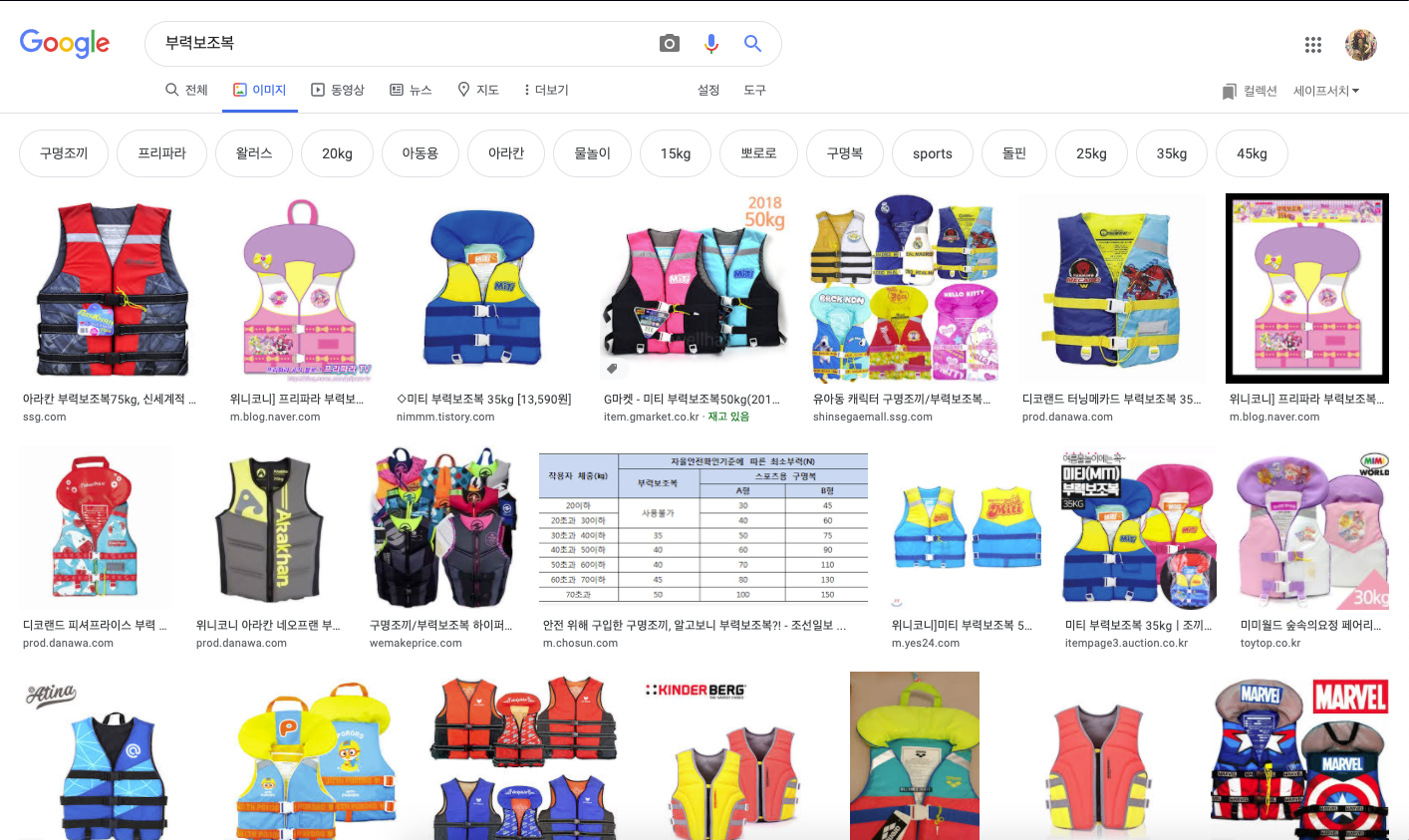Open itempage3.auction.co.kr source link
The image size is (1409, 840).
1126,643
